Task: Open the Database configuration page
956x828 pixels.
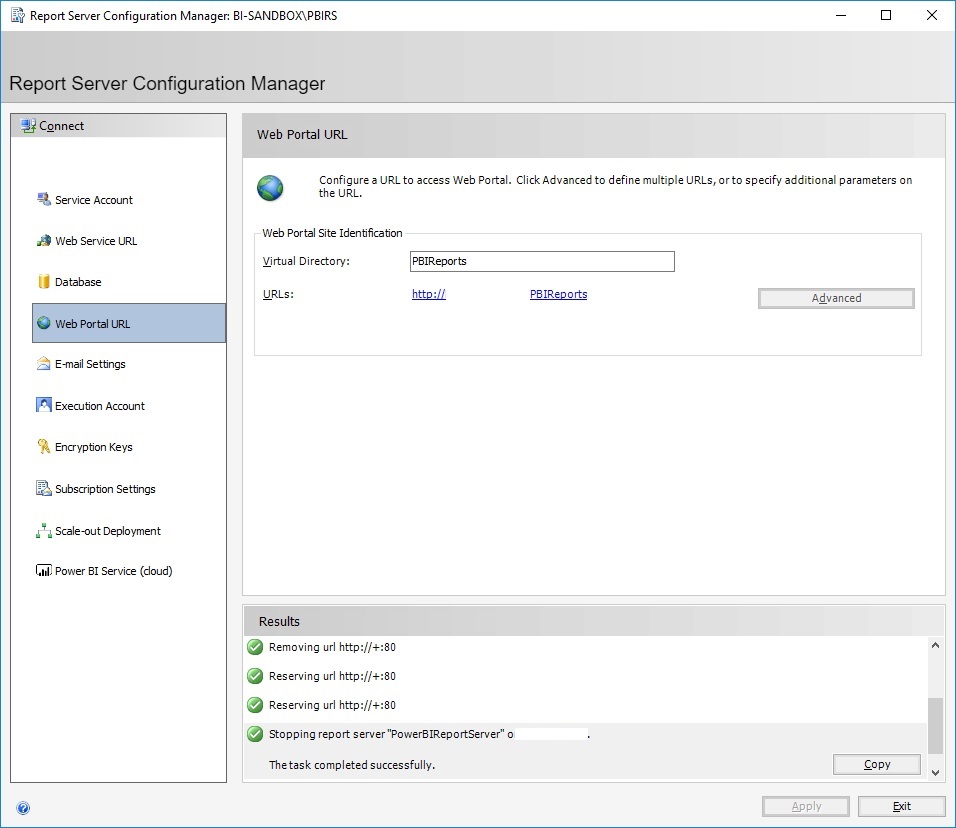Action: click(x=76, y=282)
